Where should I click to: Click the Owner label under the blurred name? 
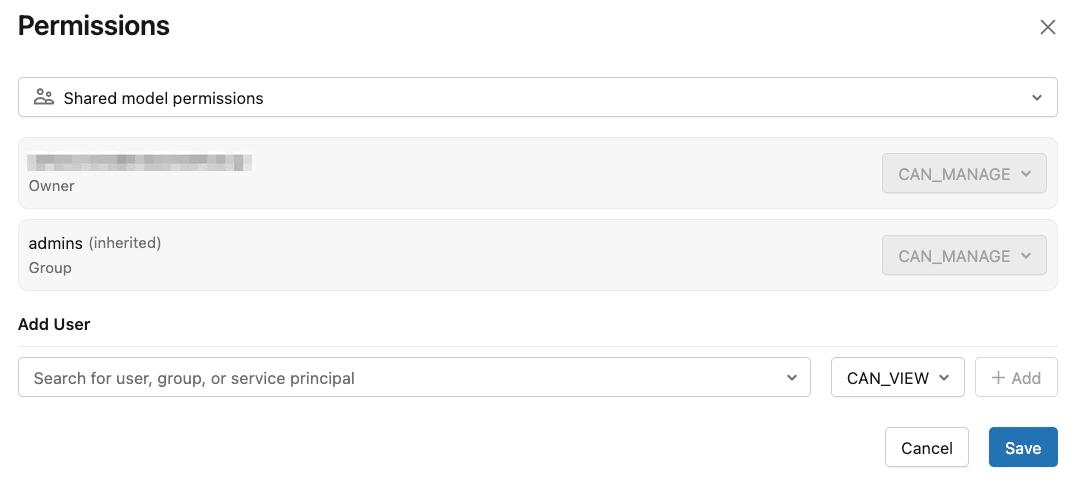point(52,186)
